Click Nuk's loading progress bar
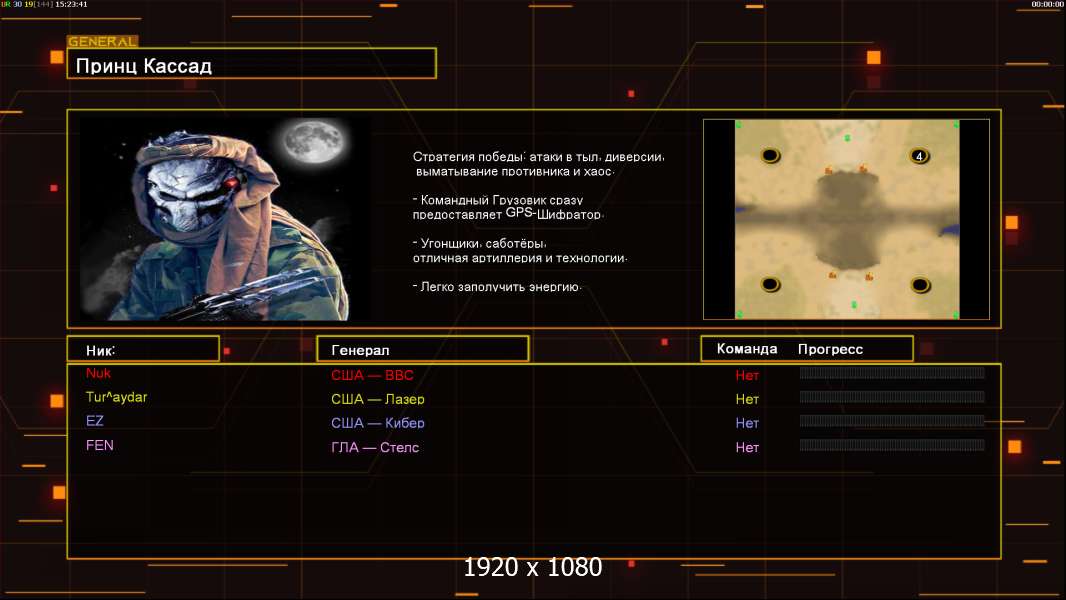This screenshot has width=1066, height=600. click(892, 374)
